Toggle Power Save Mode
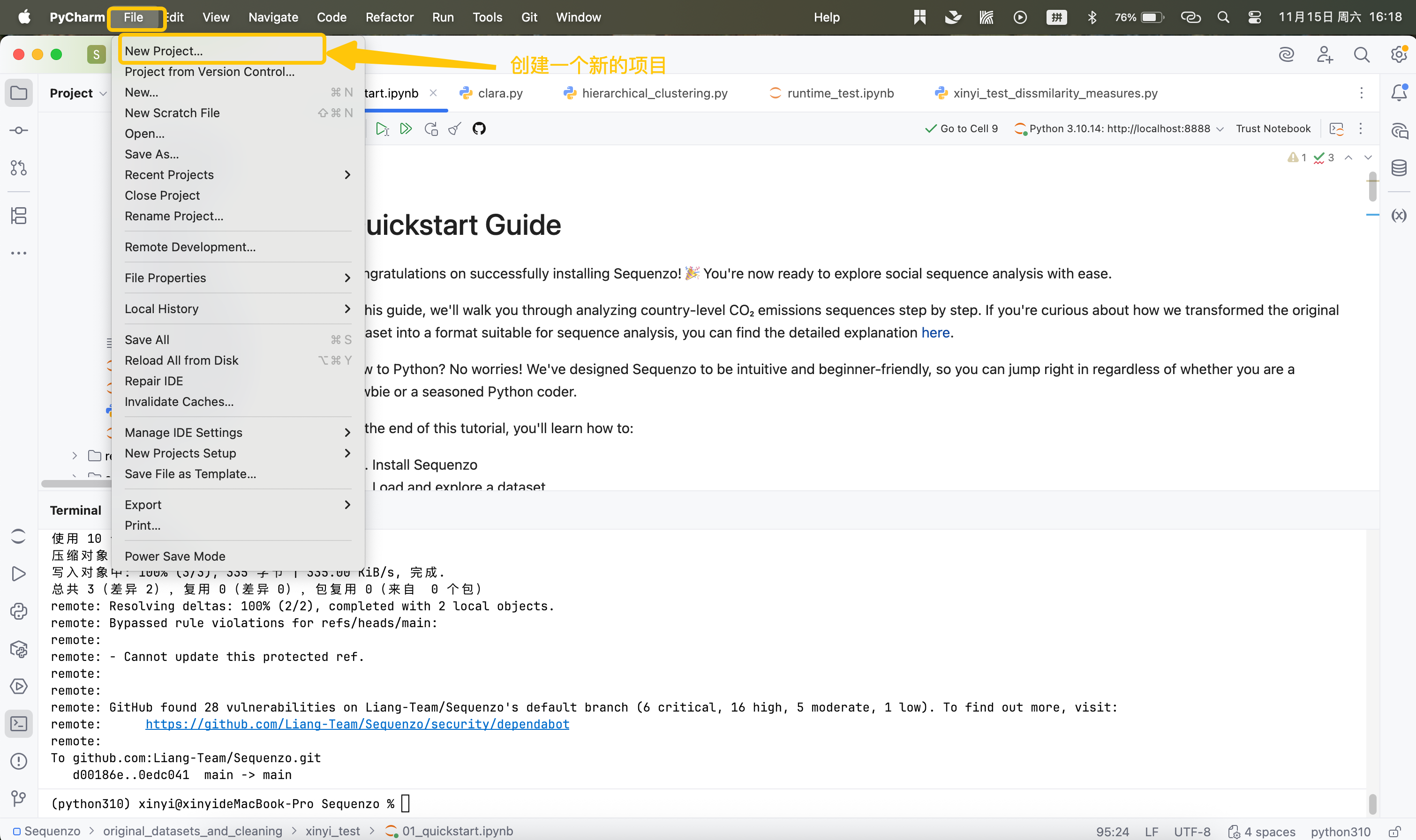Screen dimensions: 1416x840 pos(175,556)
